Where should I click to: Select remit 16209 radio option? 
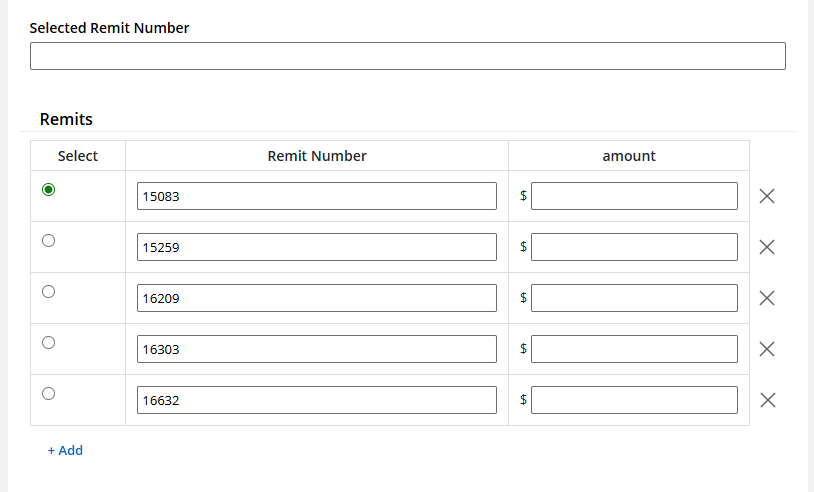(49, 291)
